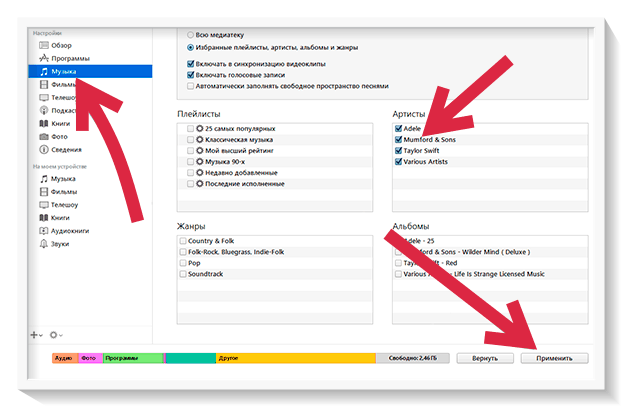Select the Звуки bell icon
Screen dimensions: 622x407
coord(43,243)
